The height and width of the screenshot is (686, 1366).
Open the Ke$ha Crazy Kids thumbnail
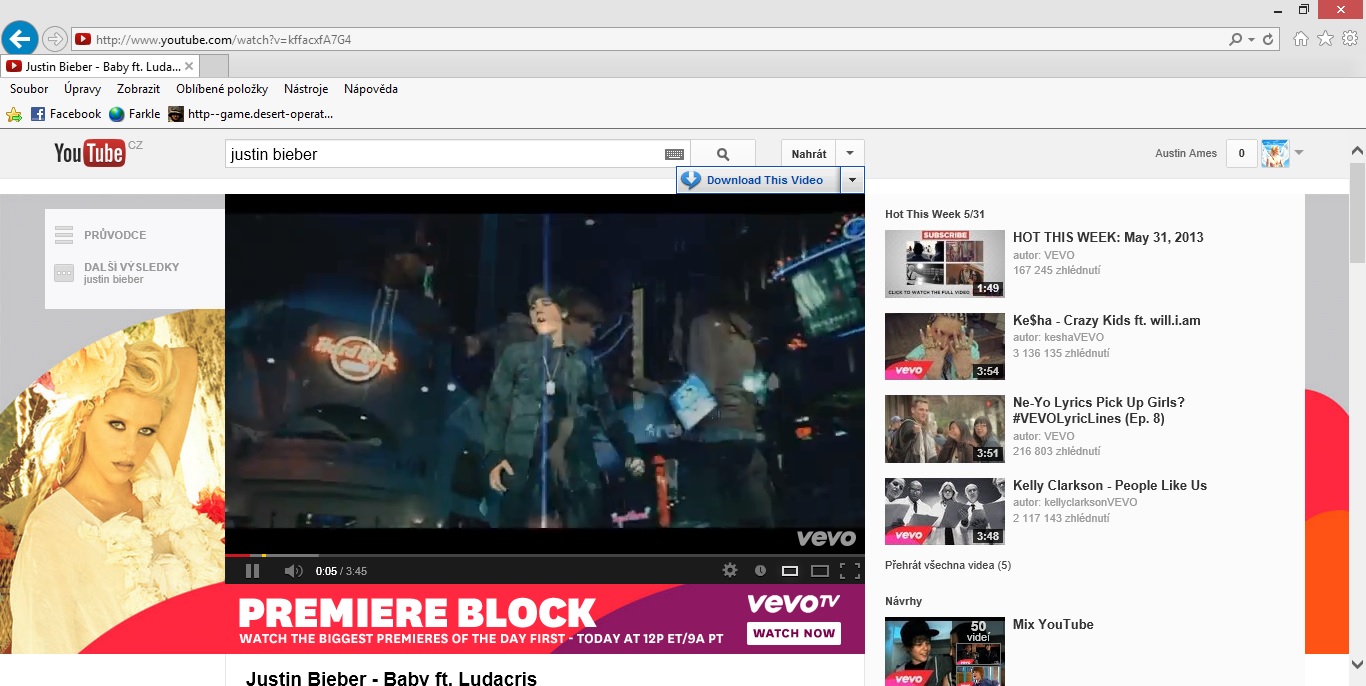[945, 347]
